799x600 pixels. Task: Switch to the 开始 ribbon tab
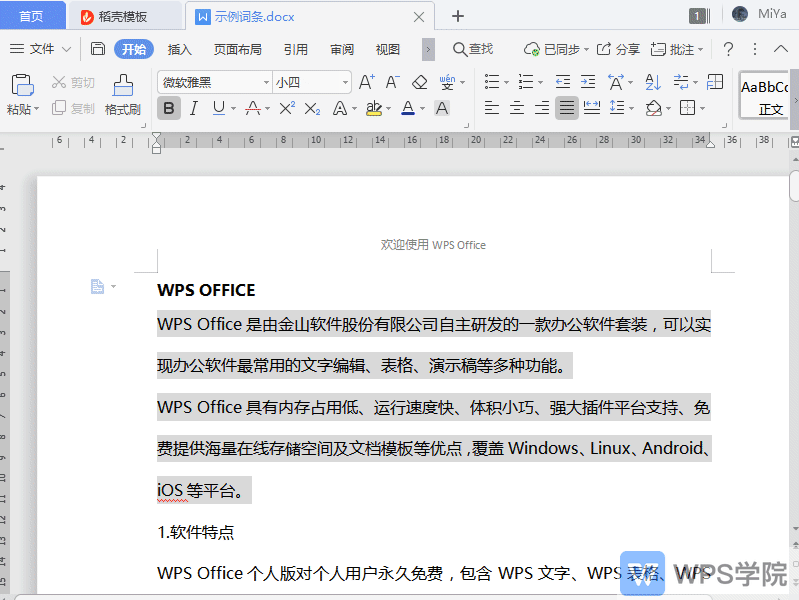pyautogui.click(x=134, y=49)
